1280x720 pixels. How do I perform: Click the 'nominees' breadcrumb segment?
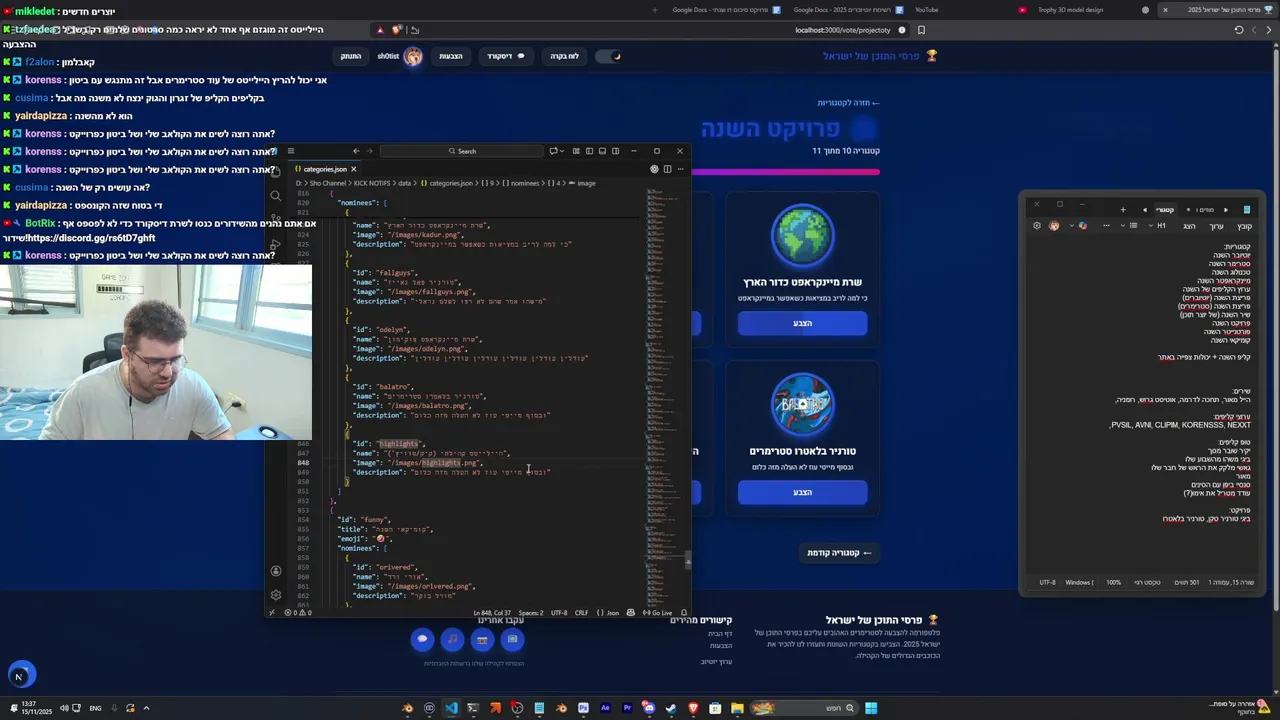(526, 183)
